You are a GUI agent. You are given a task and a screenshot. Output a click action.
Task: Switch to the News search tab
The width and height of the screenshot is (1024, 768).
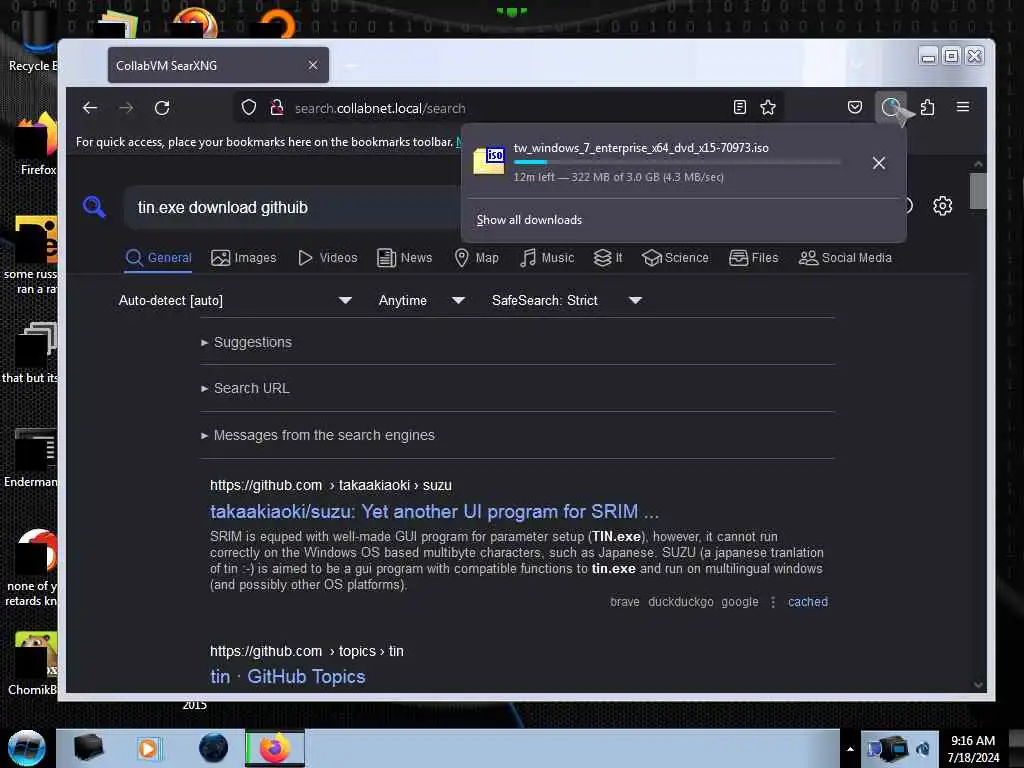click(405, 258)
